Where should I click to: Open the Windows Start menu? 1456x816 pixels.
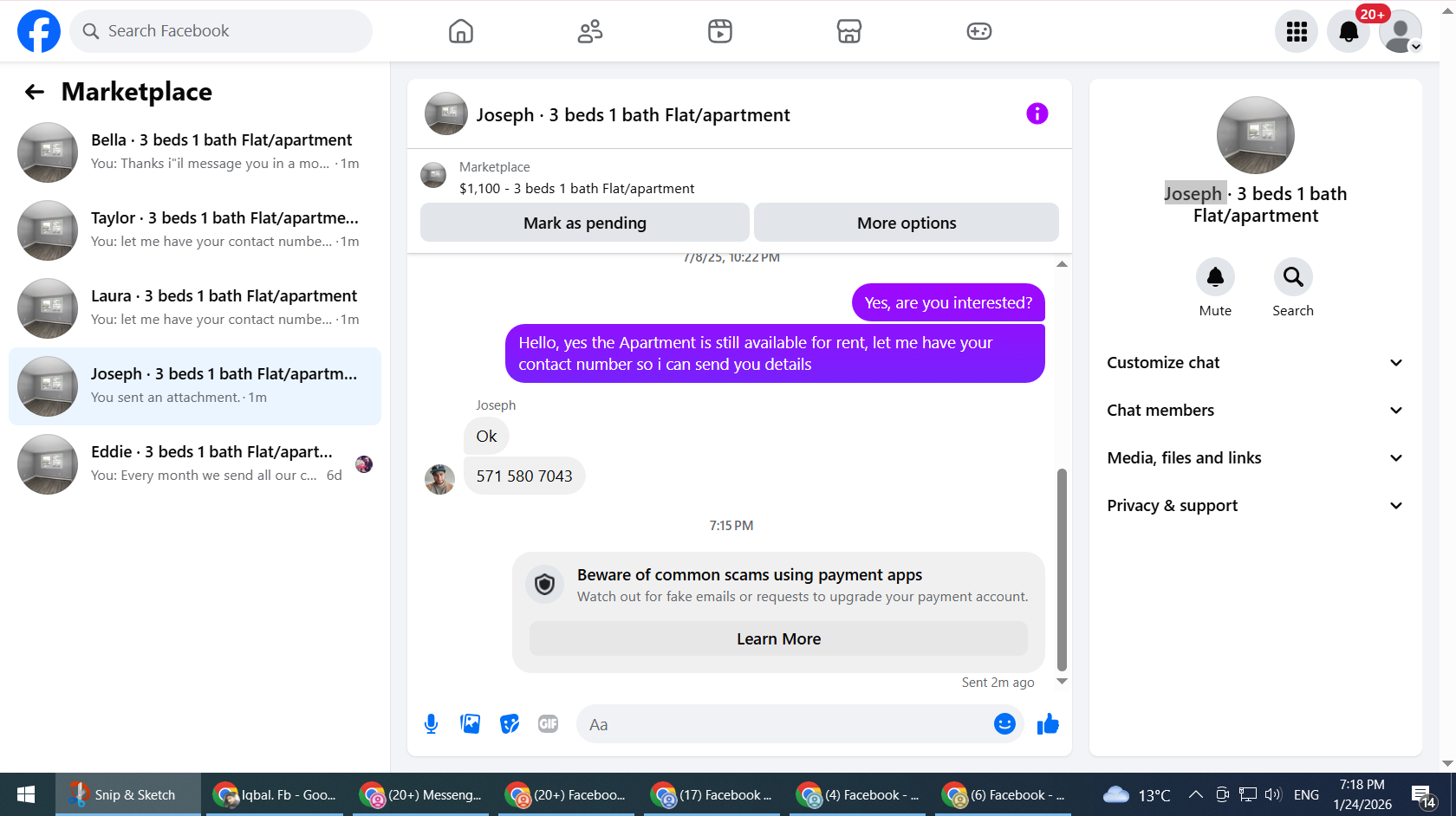tap(26, 794)
